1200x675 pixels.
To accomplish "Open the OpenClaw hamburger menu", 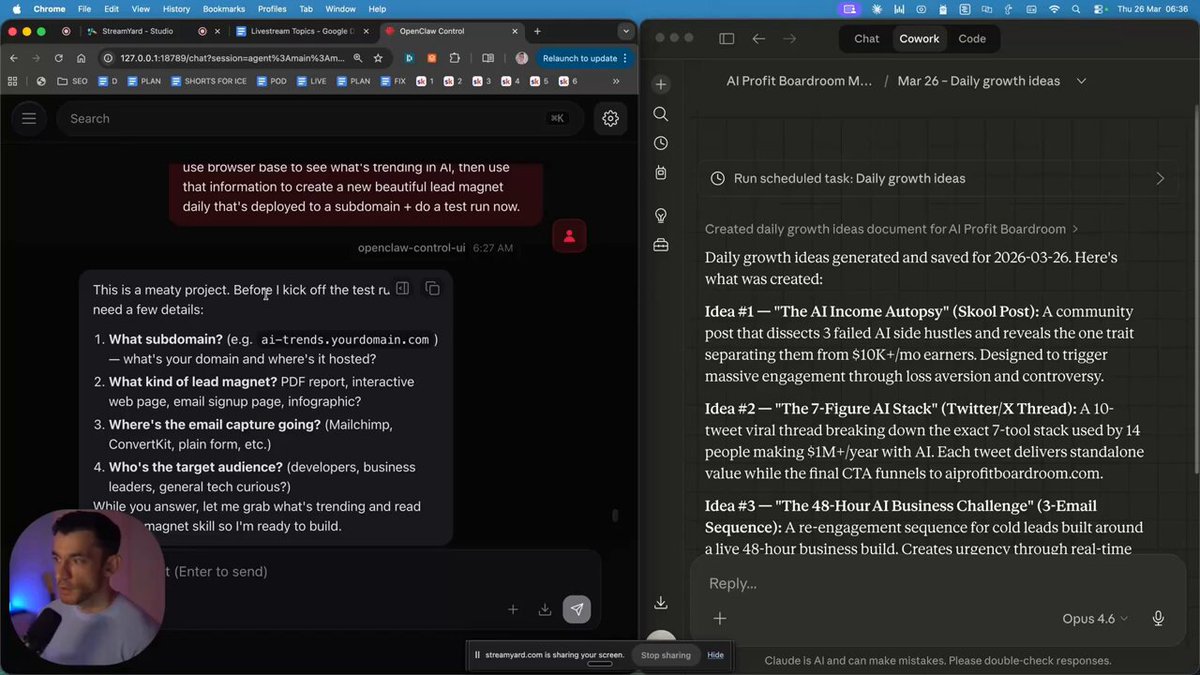I will click(x=29, y=118).
